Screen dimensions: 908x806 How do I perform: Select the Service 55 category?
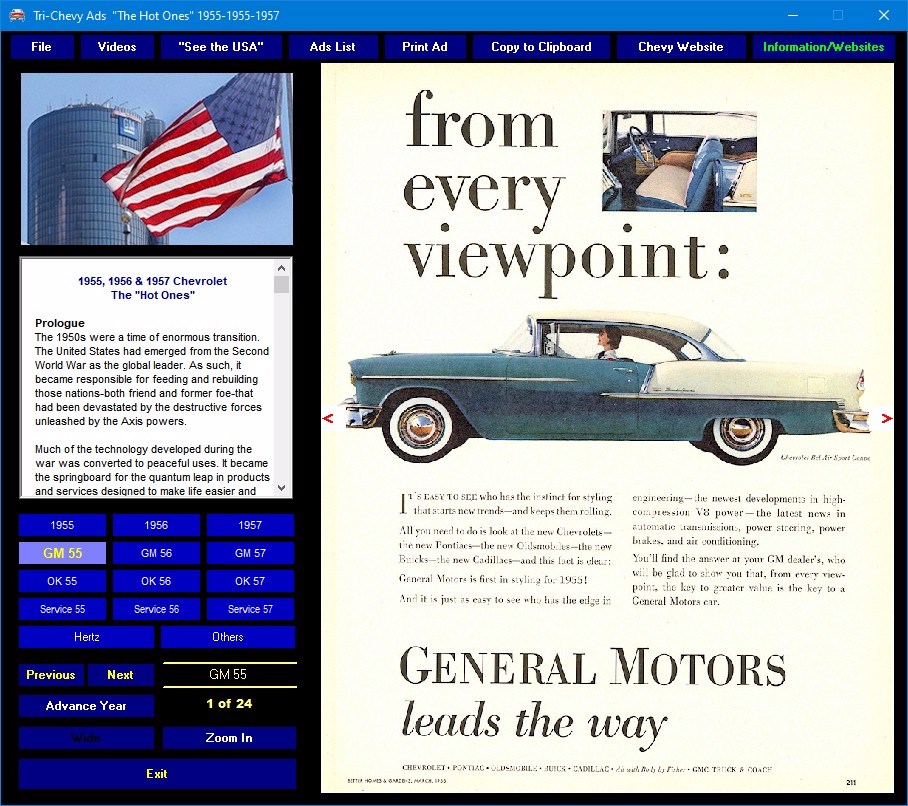pos(62,609)
